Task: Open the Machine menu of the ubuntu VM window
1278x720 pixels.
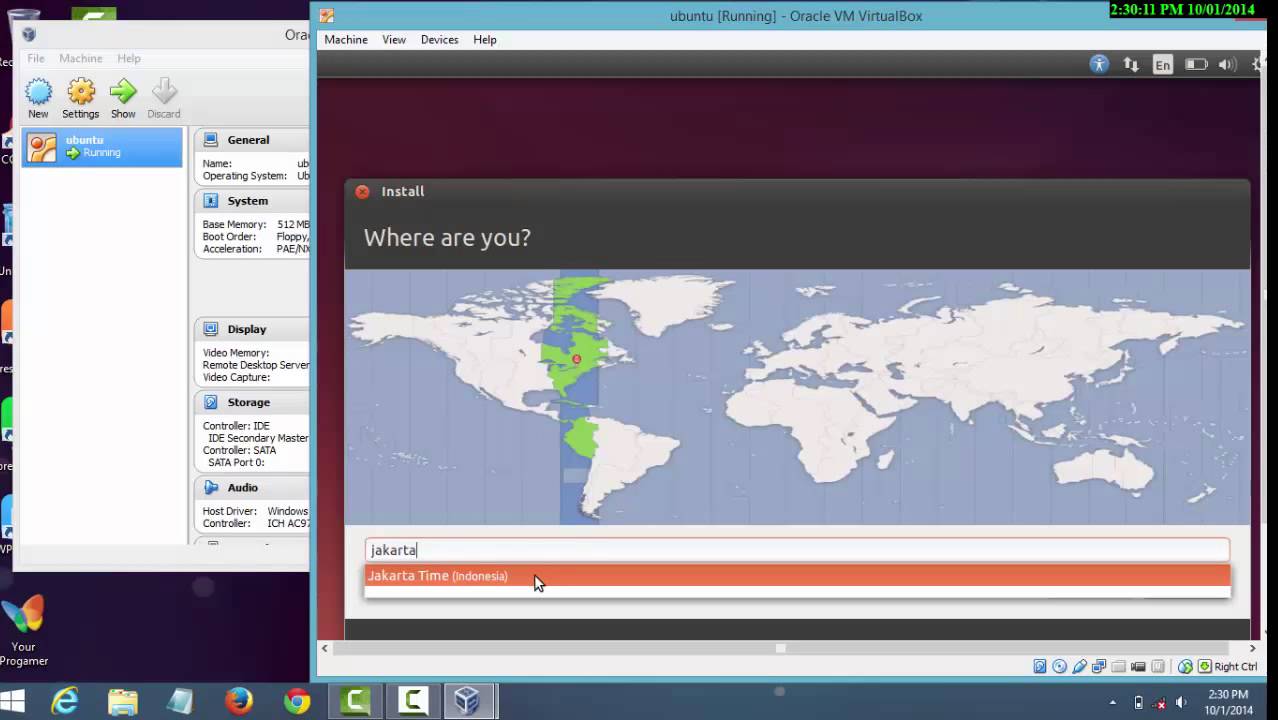Action: [x=346, y=40]
